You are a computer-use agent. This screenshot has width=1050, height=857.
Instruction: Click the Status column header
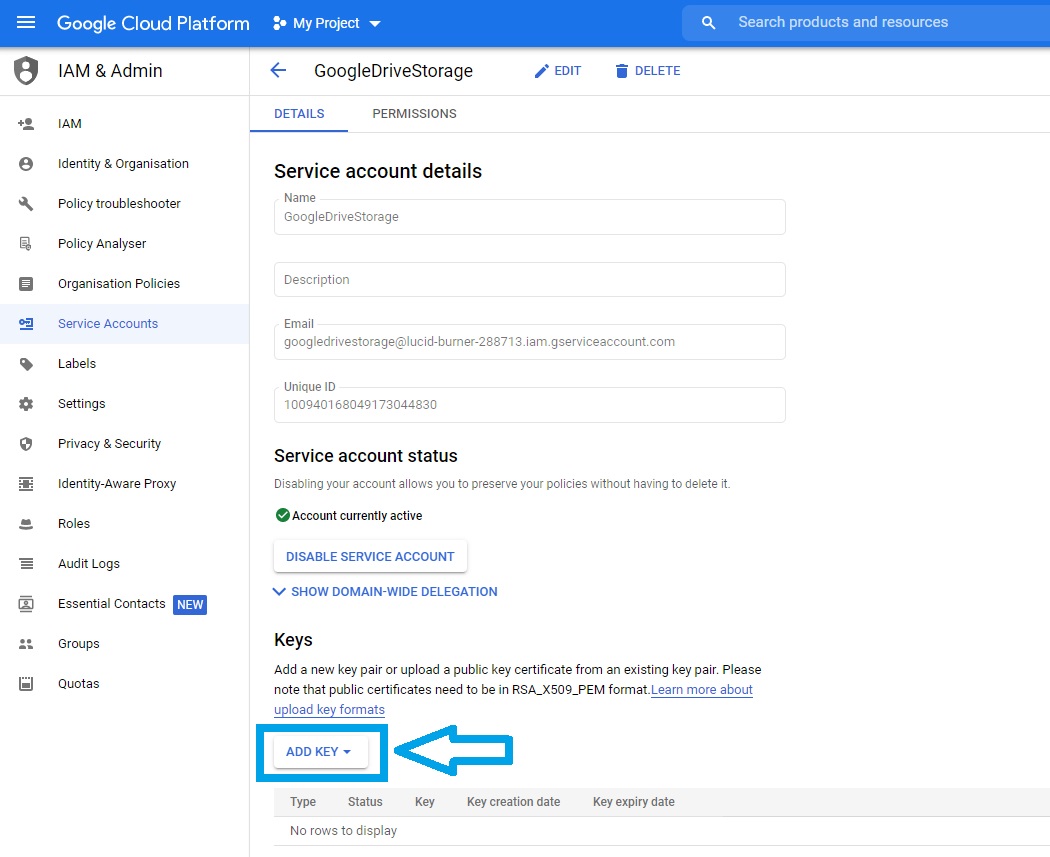click(365, 802)
